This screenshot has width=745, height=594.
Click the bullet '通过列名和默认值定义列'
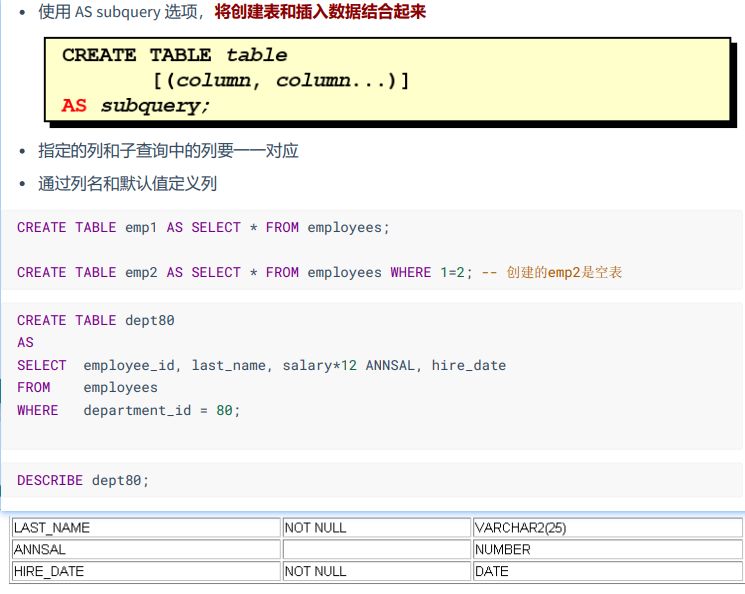click(127, 183)
